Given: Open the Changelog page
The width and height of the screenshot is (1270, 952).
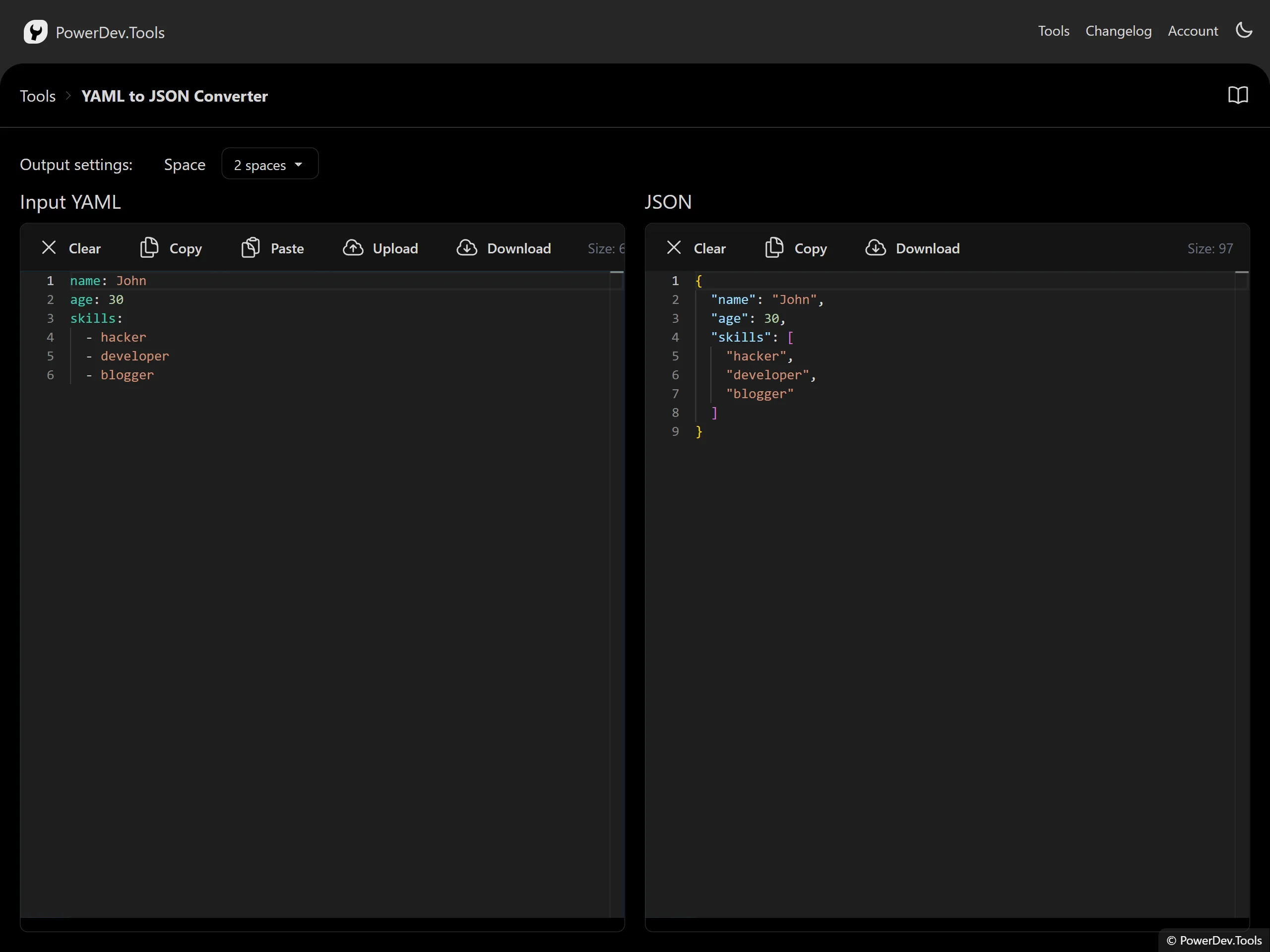Looking at the screenshot, I should click(1118, 31).
